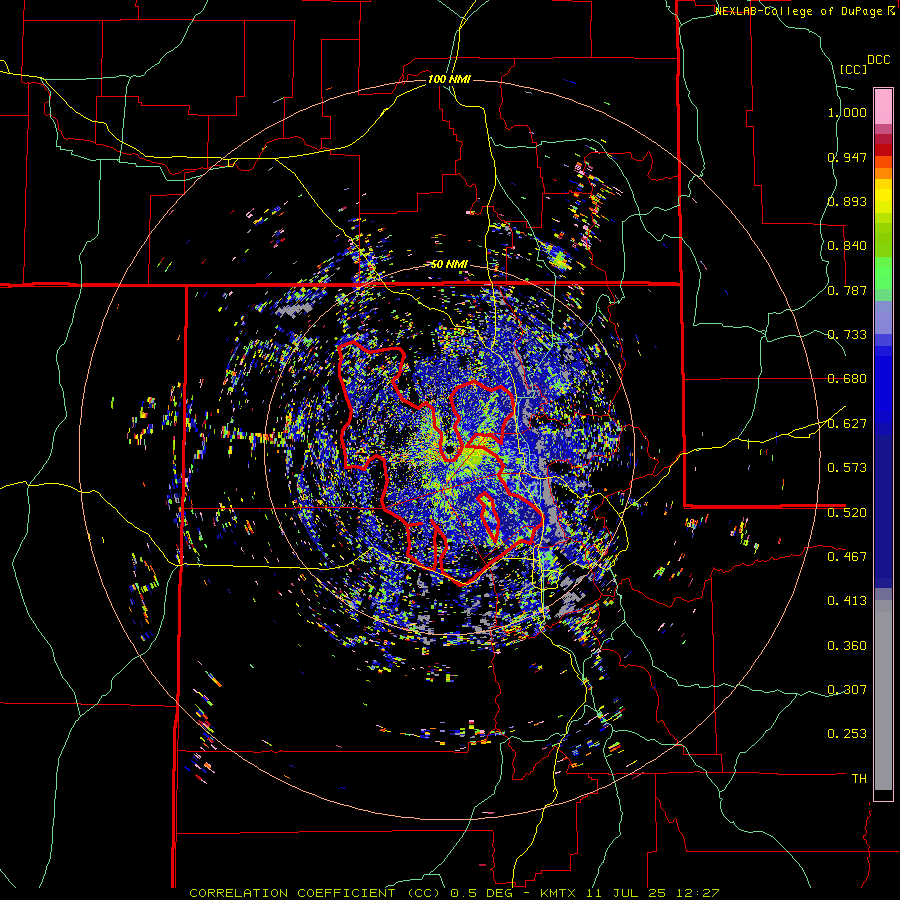Click the 12:27 timestamp
This screenshot has height=900, width=900.
697,893
